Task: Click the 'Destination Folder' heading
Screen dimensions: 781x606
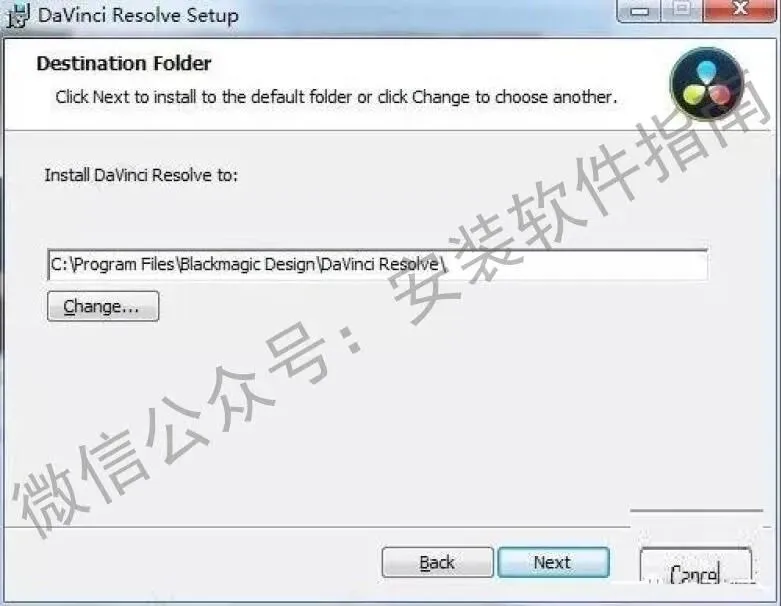Action: [x=124, y=64]
